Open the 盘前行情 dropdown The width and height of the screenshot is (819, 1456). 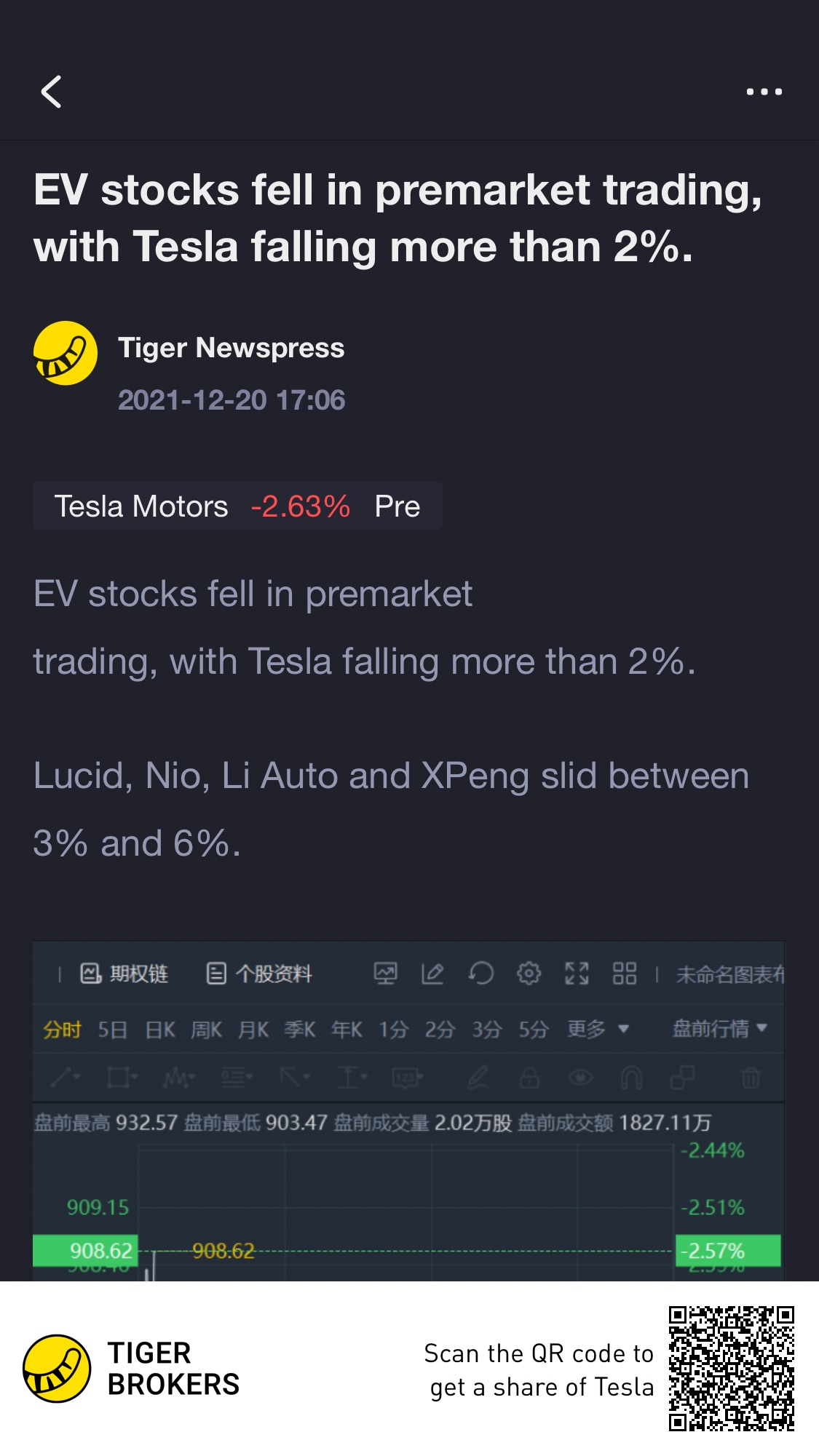pos(719,1028)
